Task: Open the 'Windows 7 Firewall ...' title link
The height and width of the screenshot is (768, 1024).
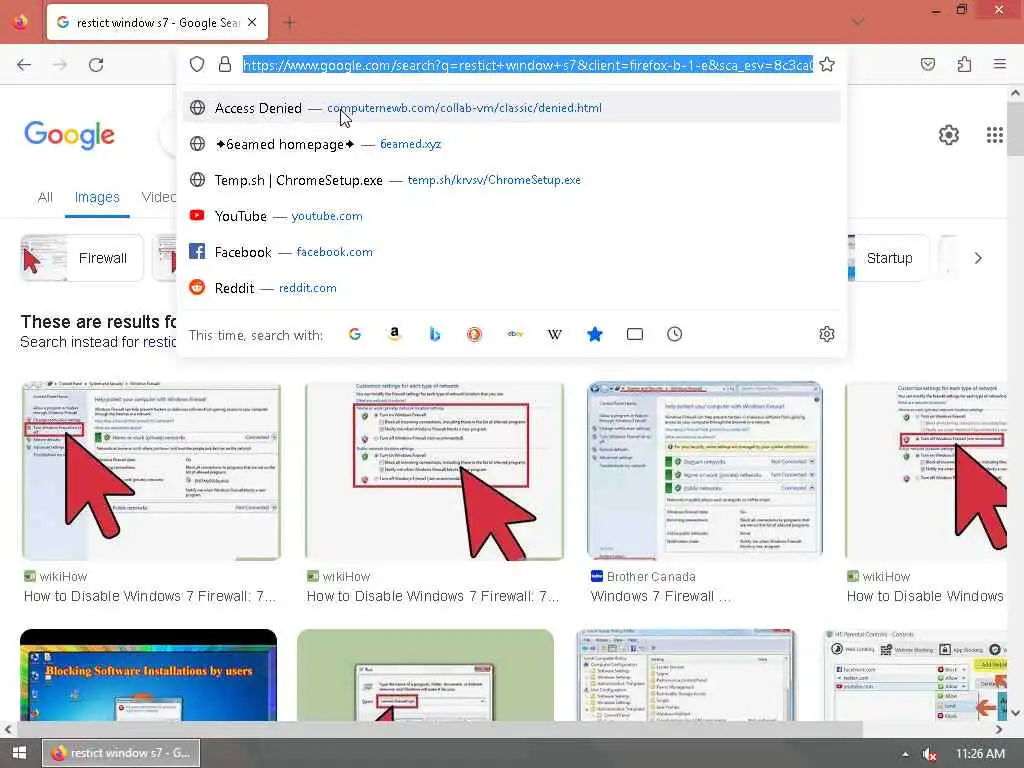Action: 660,596
